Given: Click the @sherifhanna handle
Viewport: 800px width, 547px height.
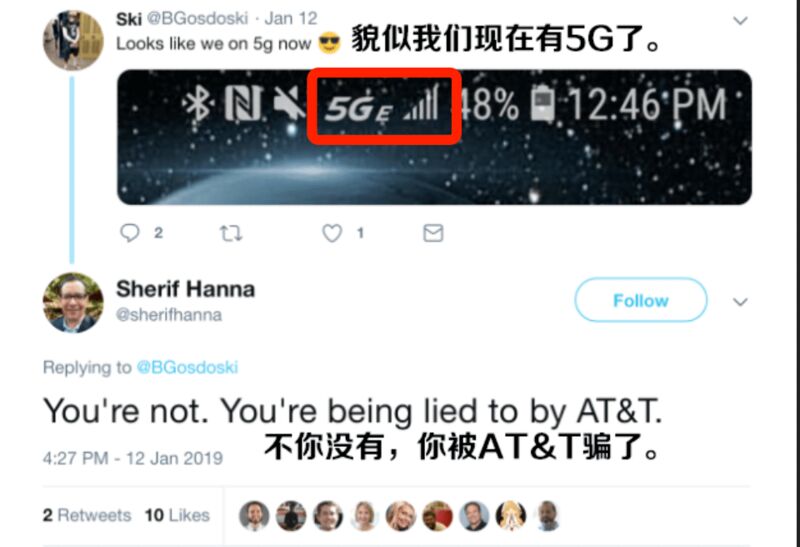Looking at the screenshot, I should [x=169, y=315].
